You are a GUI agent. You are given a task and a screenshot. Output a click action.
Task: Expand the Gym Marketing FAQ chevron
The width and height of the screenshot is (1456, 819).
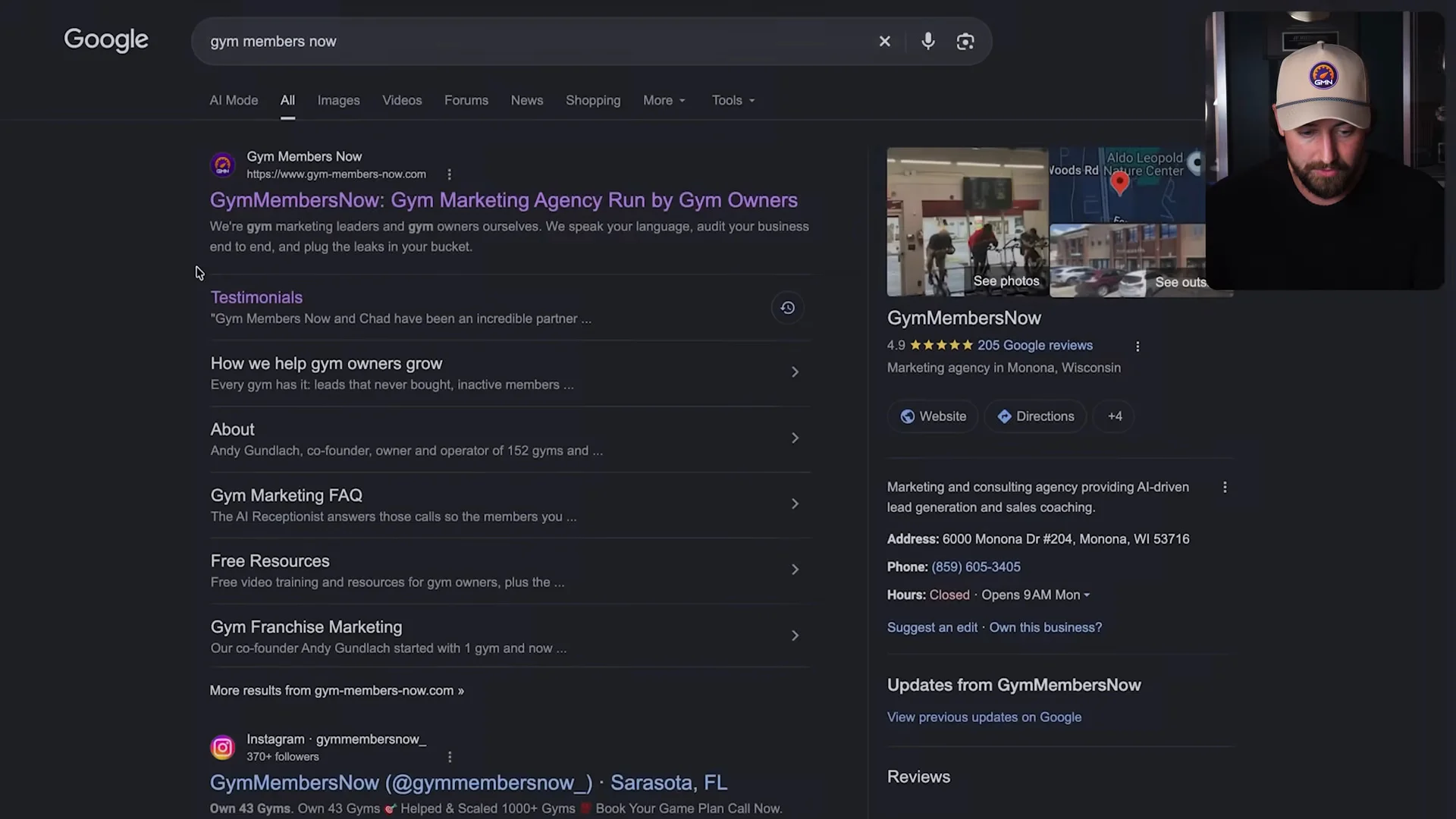pyautogui.click(x=795, y=504)
